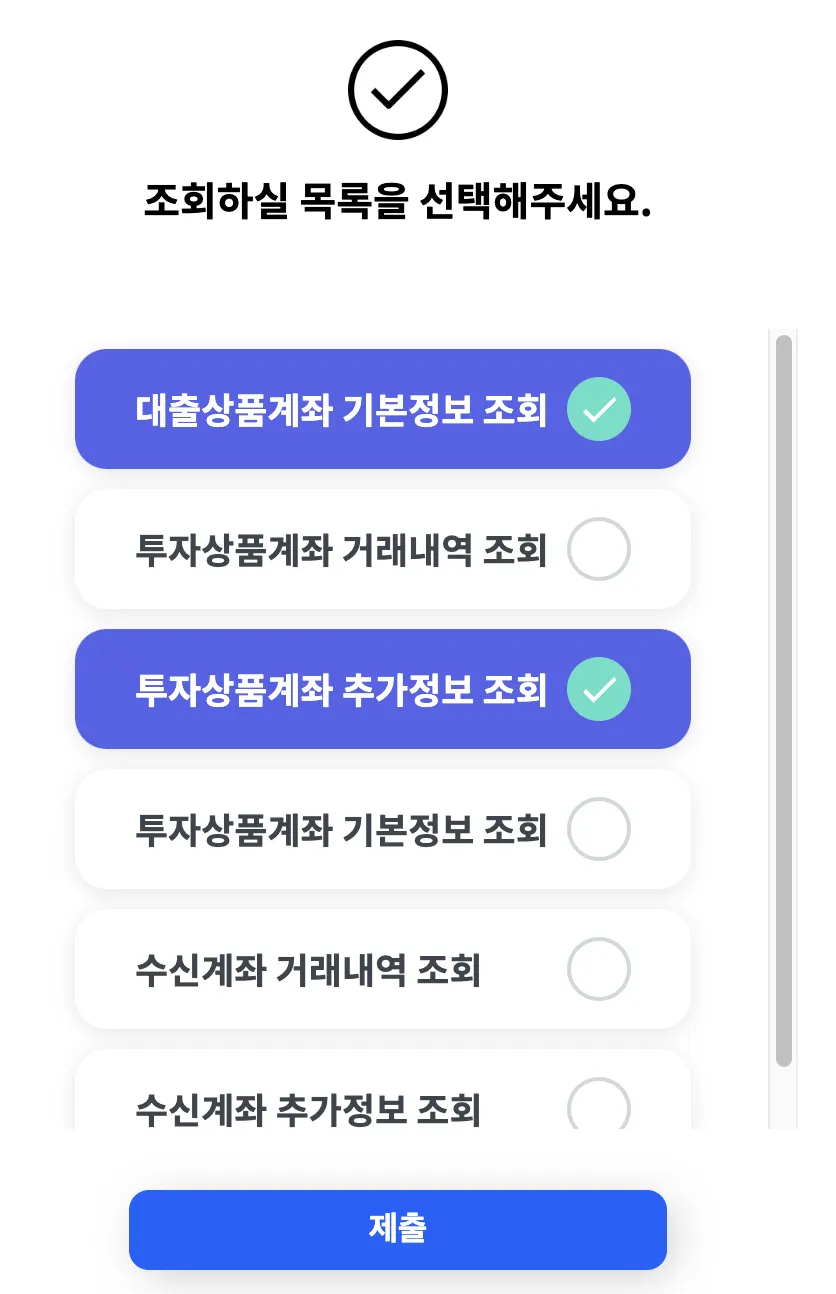The width and height of the screenshot is (836, 1294).
Task: Enable the circle next to 수신계좌 거래내역 조회
Action: [598, 969]
